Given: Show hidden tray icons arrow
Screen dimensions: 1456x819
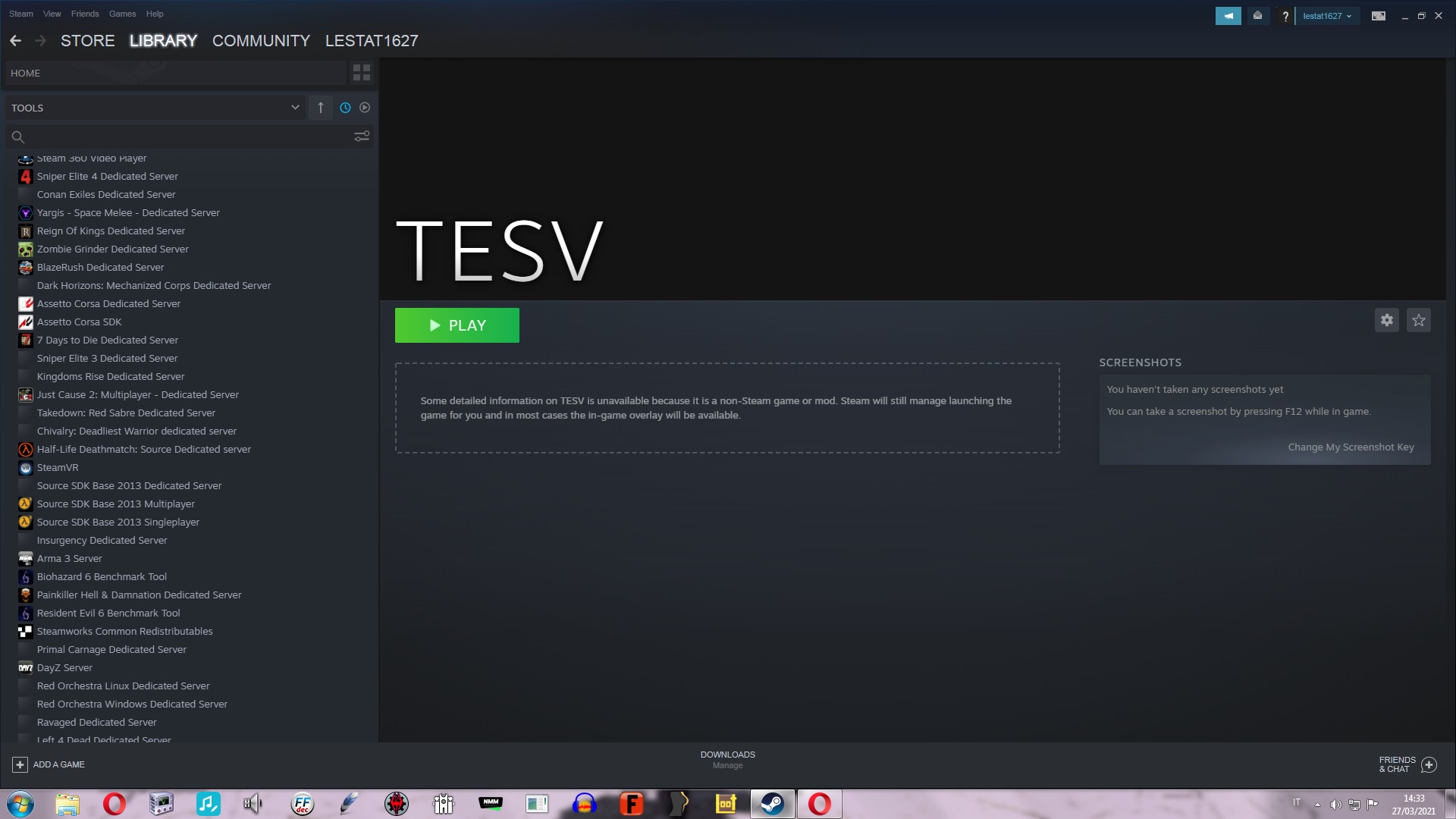Looking at the screenshot, I should click(1317, 805).
